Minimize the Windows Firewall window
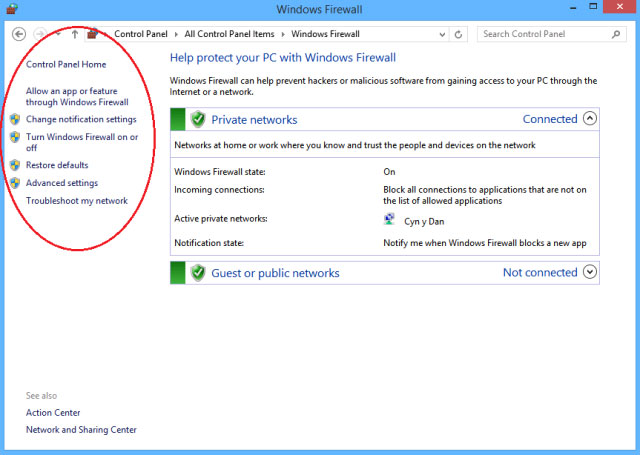Screen dimensions: 640x455 (573, 8)
